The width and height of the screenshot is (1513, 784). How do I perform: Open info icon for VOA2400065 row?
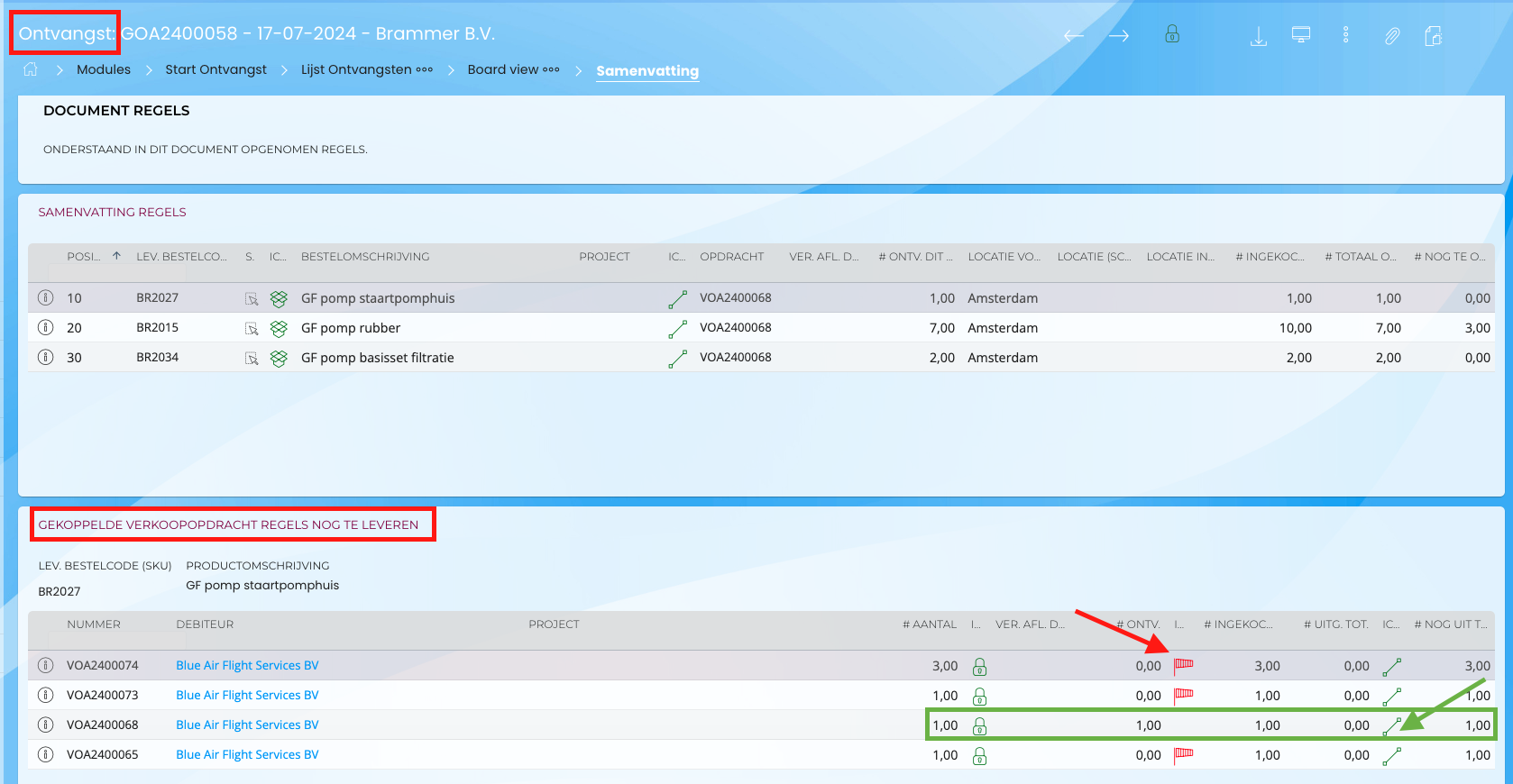coord(45,754)
